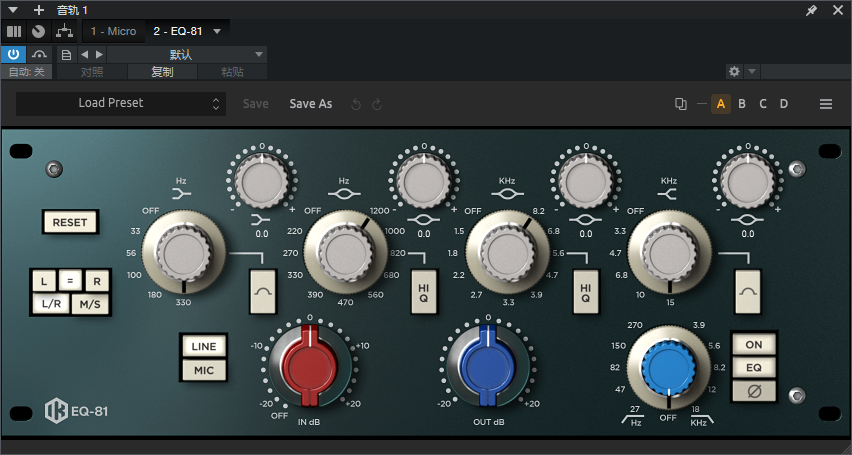This screenshot has height=455, width=852.
Task: Click Save As
Action: pyautogui.click(x=311, y=104)
